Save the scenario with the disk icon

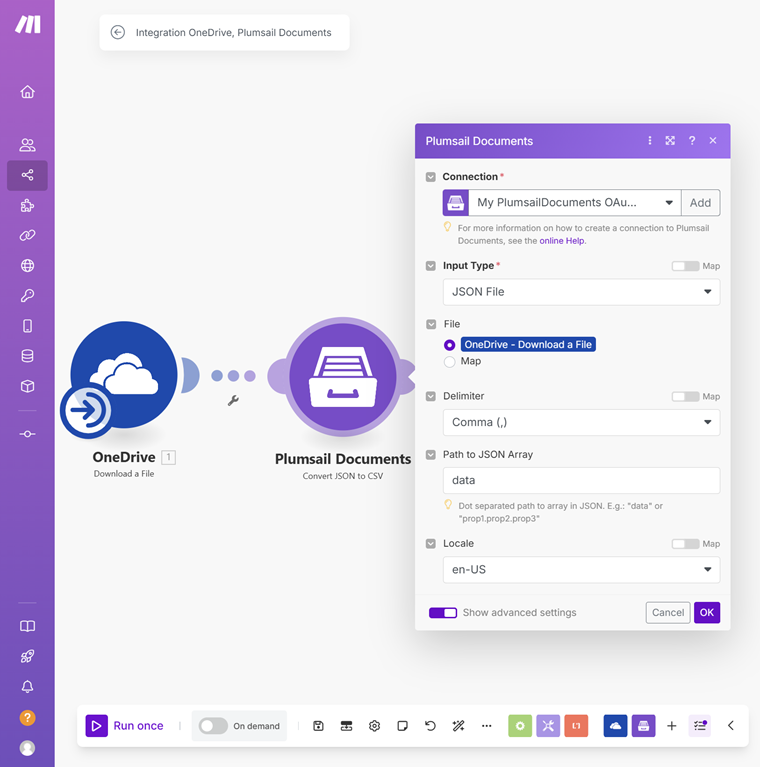pyautogui.click(x=318, y=726)
